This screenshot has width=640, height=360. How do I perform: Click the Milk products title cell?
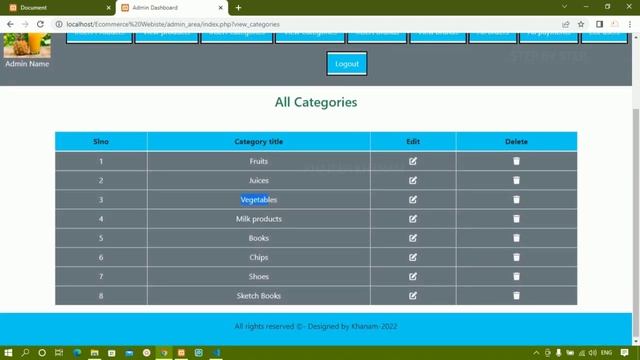(x=259, y=219)
